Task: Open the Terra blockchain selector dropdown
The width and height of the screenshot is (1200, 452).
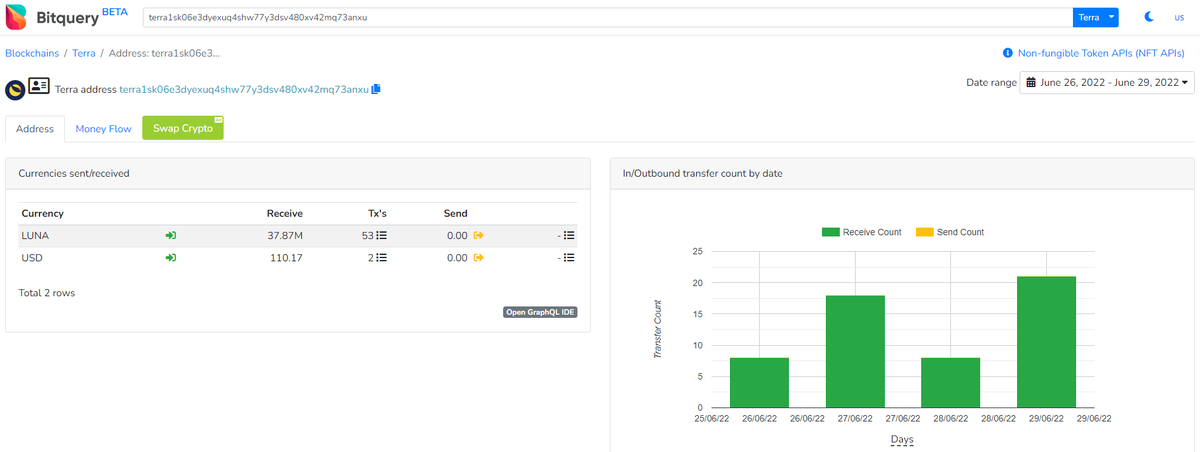Action: [x=1095, y=18]
